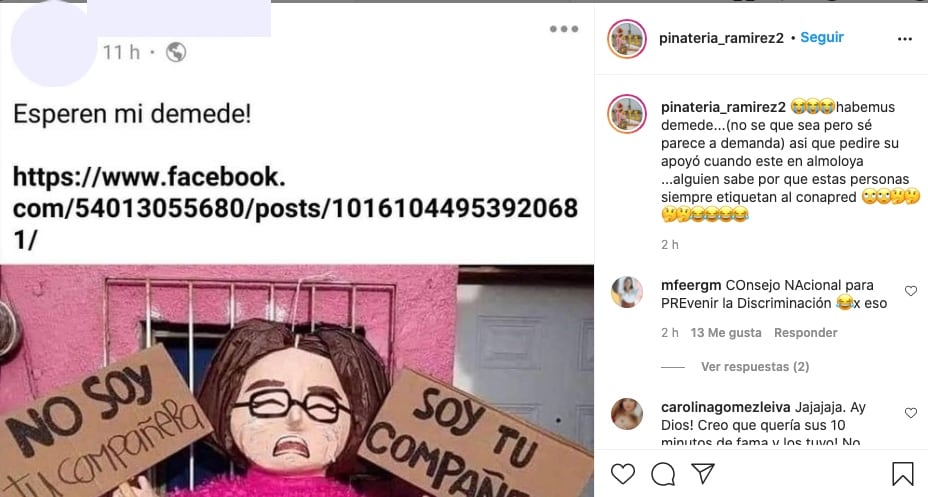
Task: Save post with bookmark icon
Action: point(903,473)
